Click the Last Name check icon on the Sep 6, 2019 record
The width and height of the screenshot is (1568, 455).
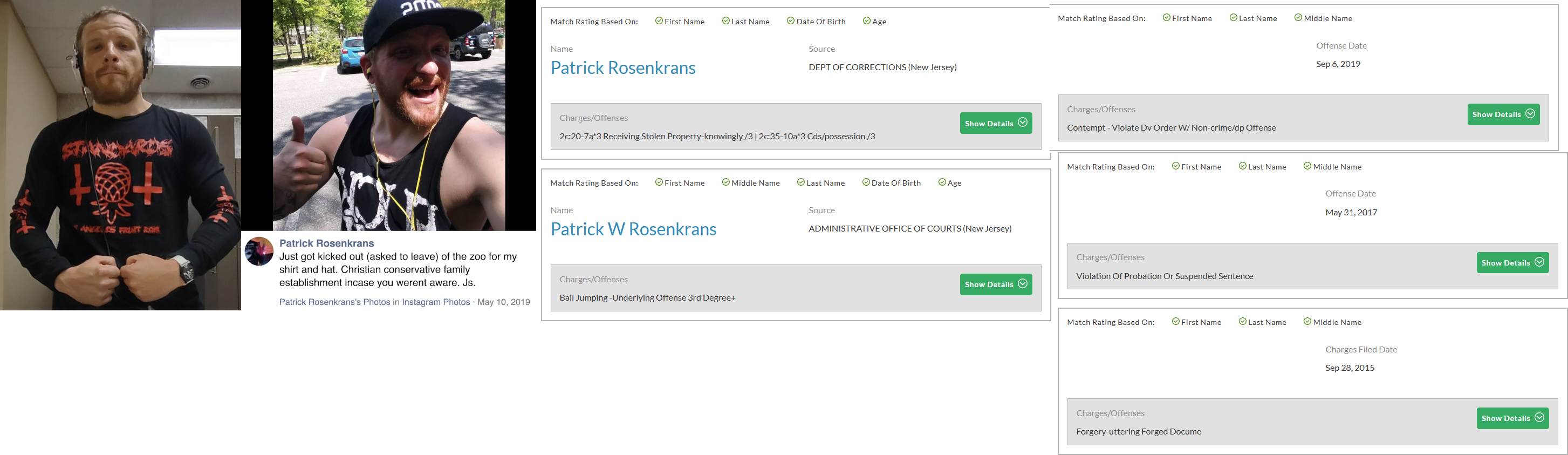[1233, 18]
